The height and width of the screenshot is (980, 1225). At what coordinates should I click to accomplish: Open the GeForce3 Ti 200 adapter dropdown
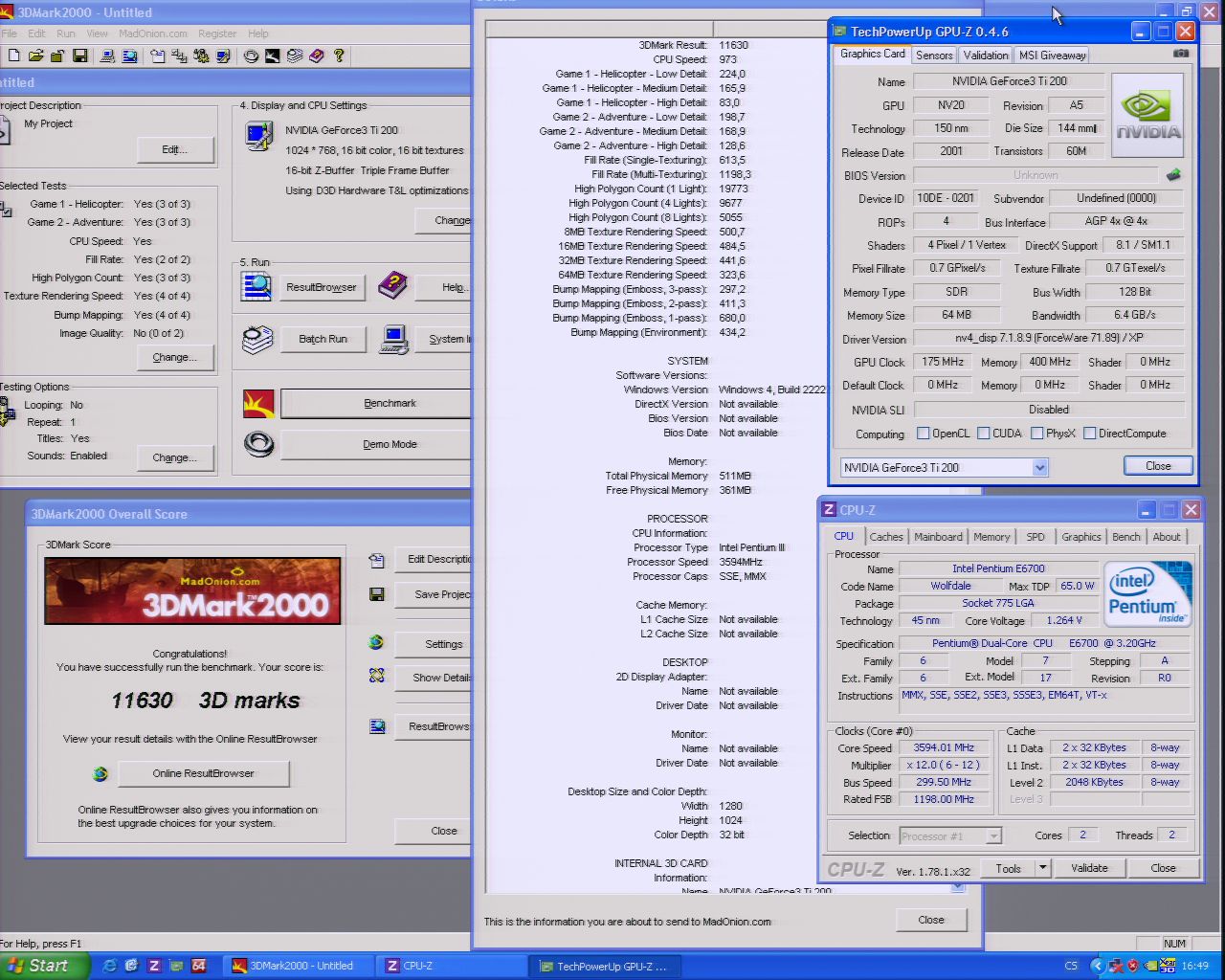click(1040, 468)
